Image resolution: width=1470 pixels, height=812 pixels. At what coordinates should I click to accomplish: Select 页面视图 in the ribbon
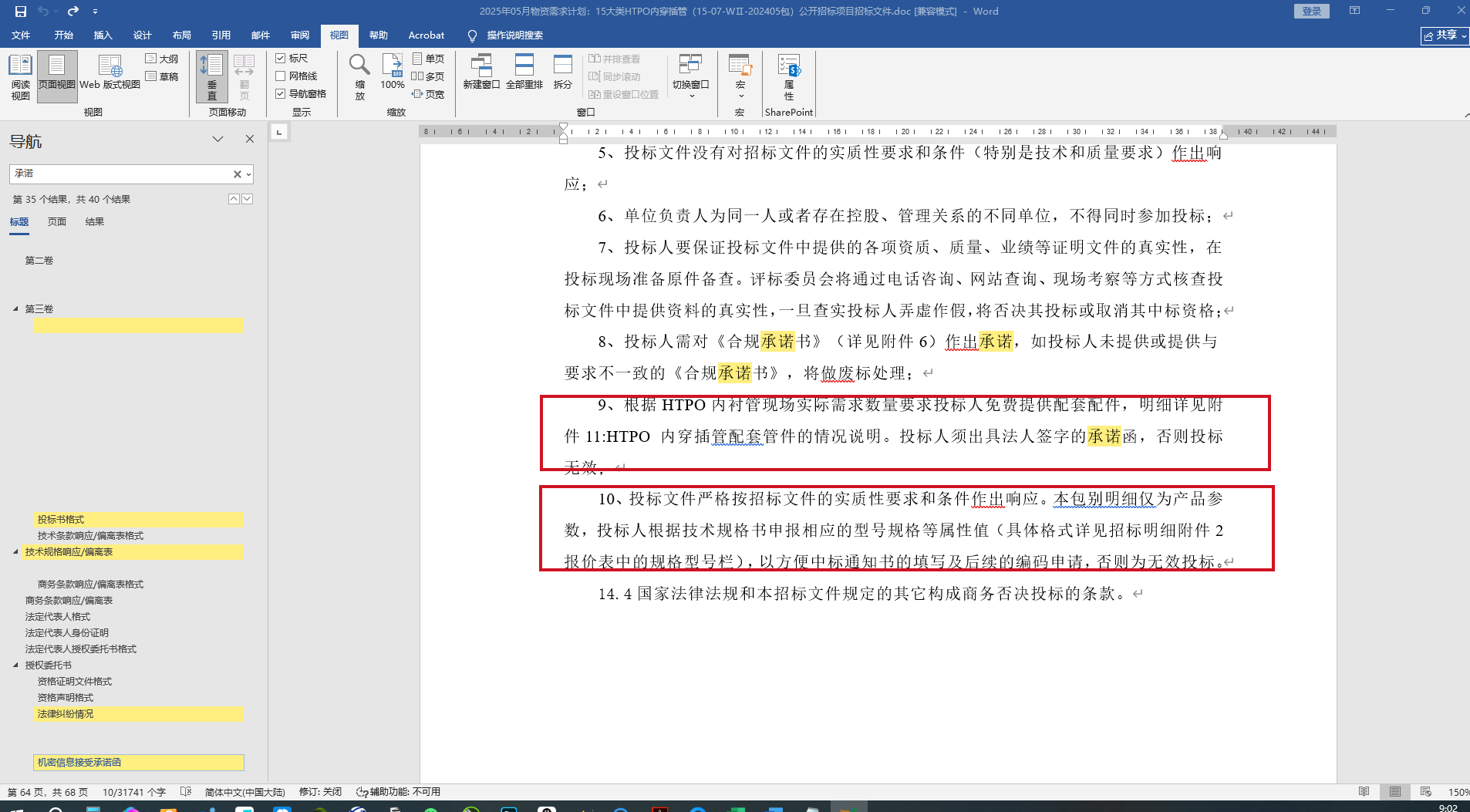point(57,76)
